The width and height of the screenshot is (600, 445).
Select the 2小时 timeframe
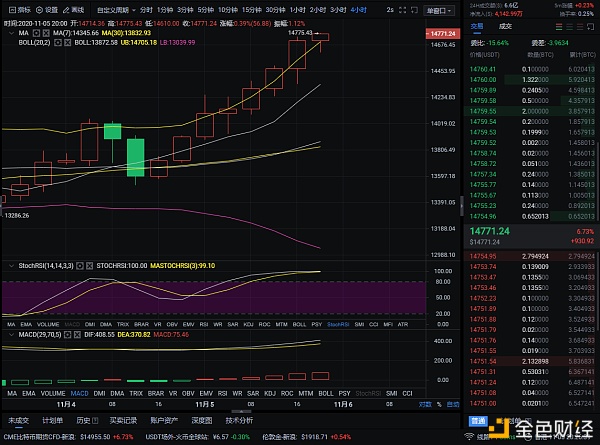[x=318, y=10]
